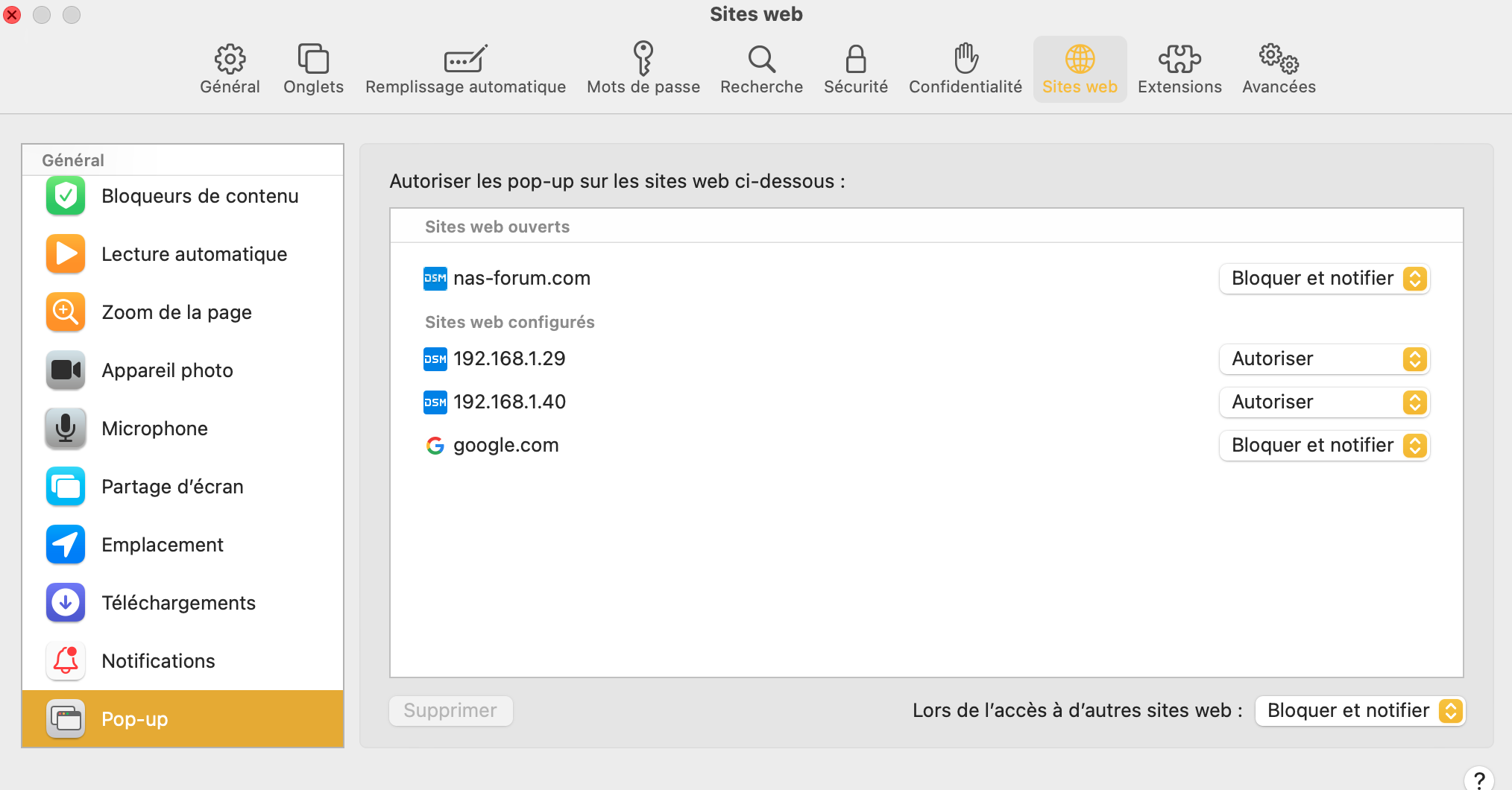Open the google.com Bloquer et notifier dropdown
Screen dimensions: 1512x790
tap(1324, 446)
